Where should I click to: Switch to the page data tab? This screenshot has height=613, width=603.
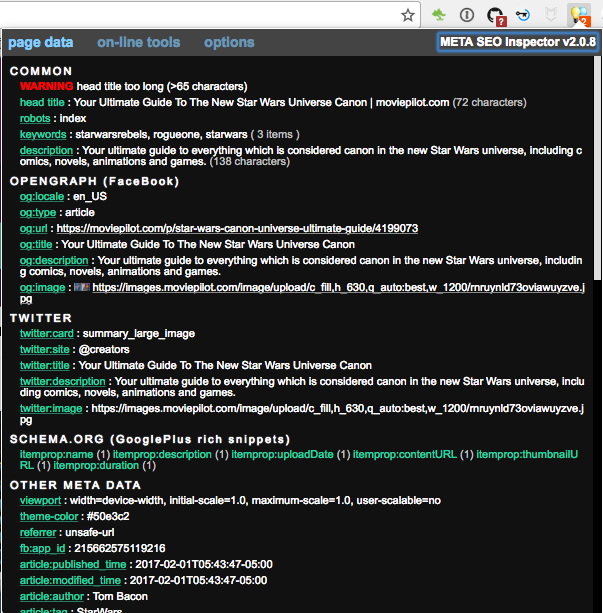(x=41, y=42)
